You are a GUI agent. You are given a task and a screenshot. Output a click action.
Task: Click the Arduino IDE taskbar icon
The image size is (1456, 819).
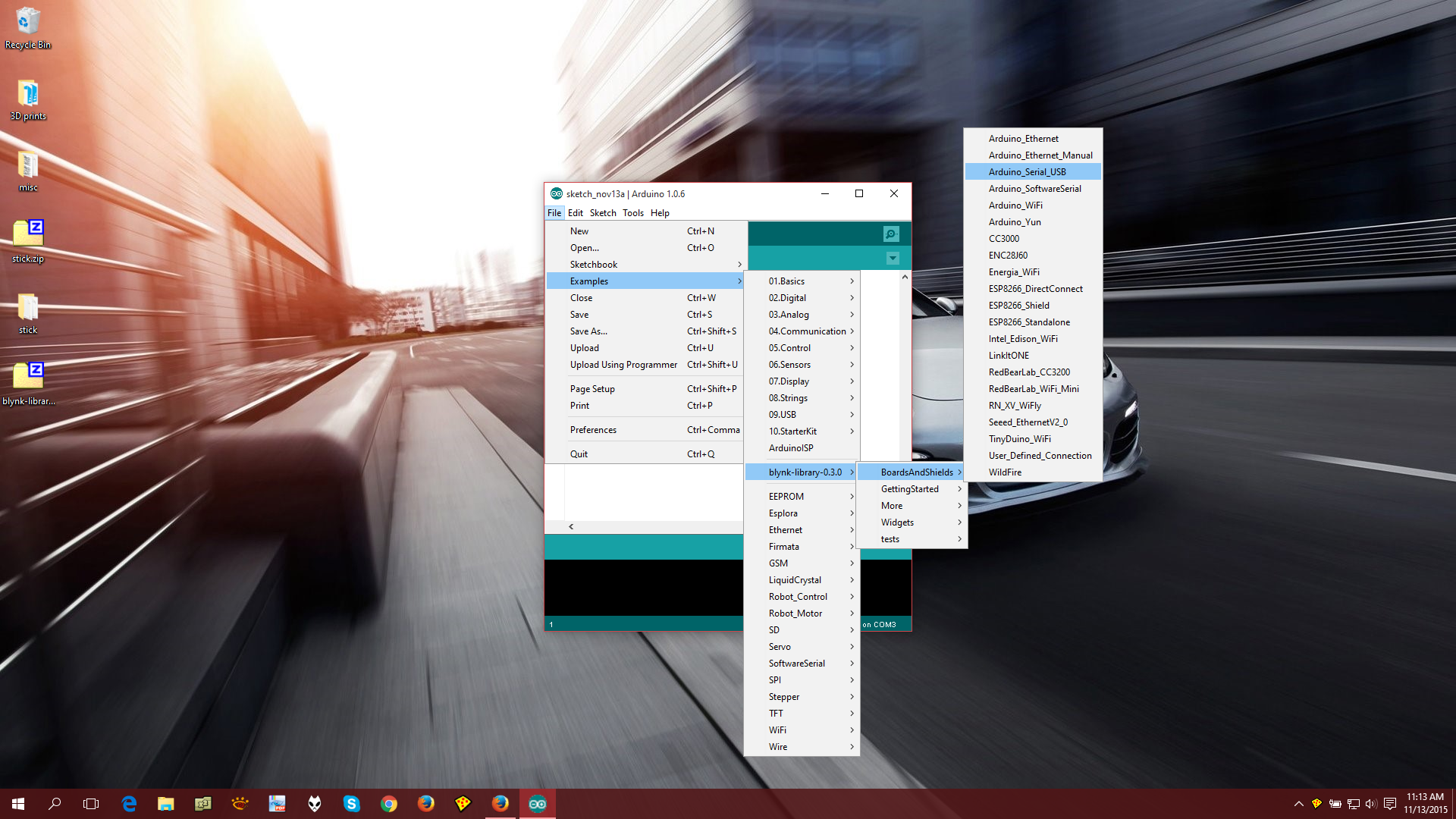pyautogui.click(x=538, y=804)
